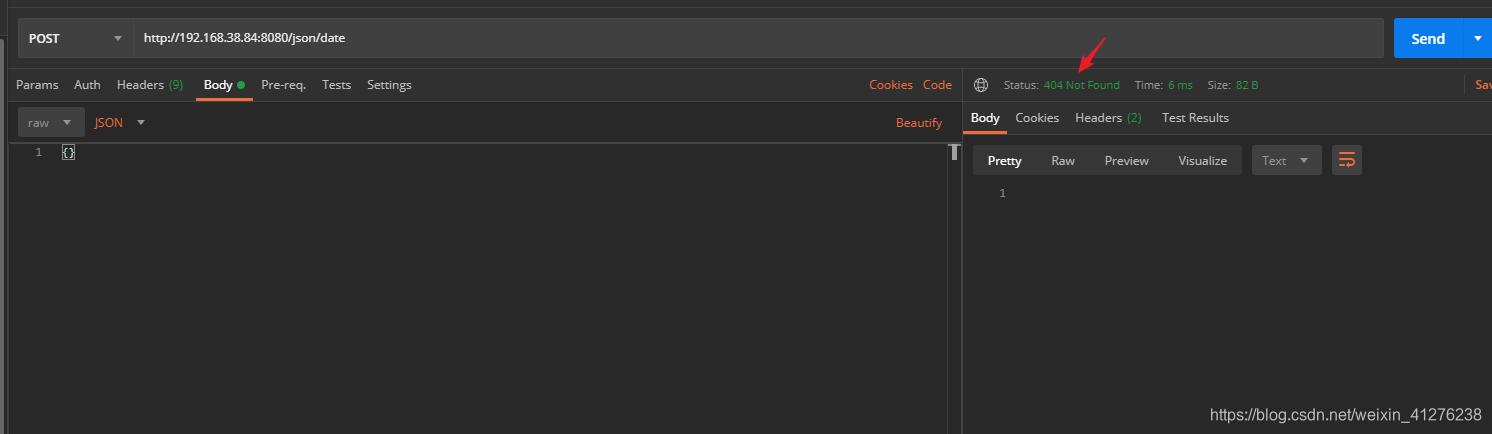Switch response view to Raw

point(1063,160)
